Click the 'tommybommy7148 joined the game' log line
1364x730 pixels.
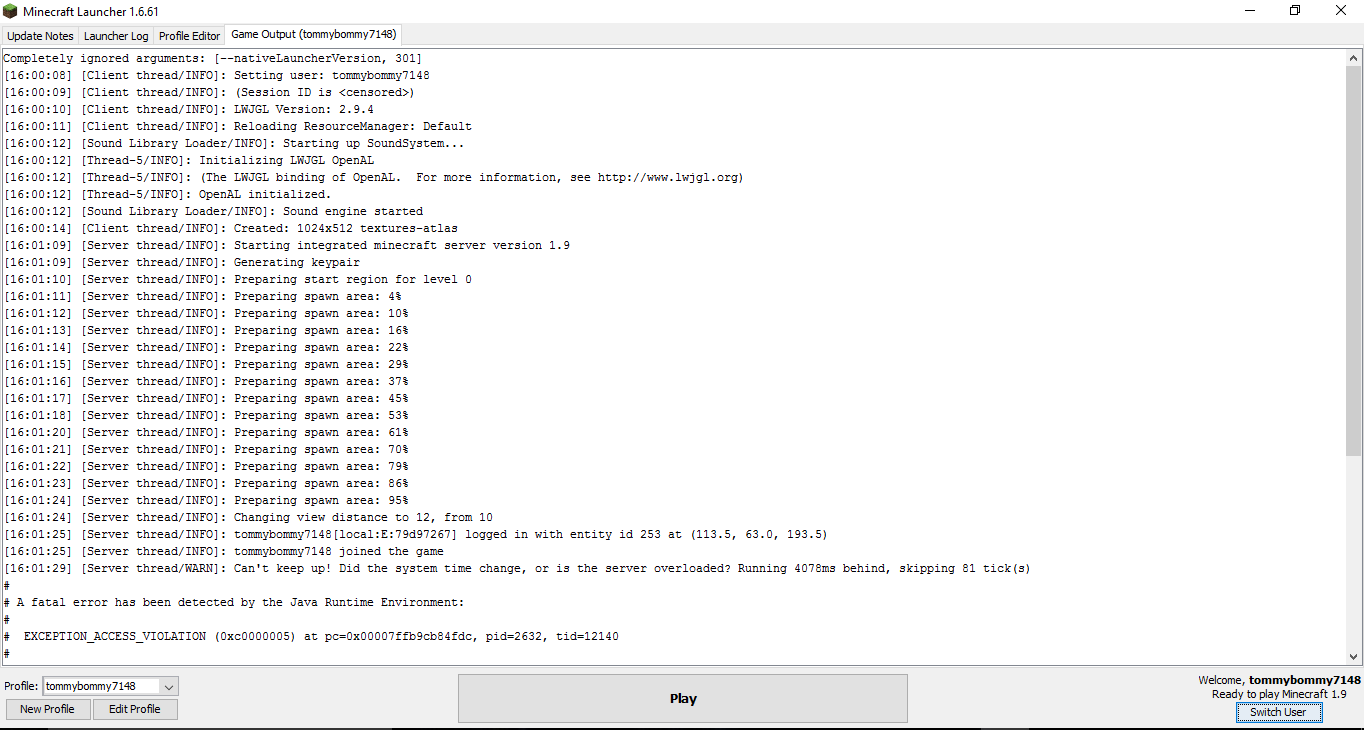click(x=224, y=551)
